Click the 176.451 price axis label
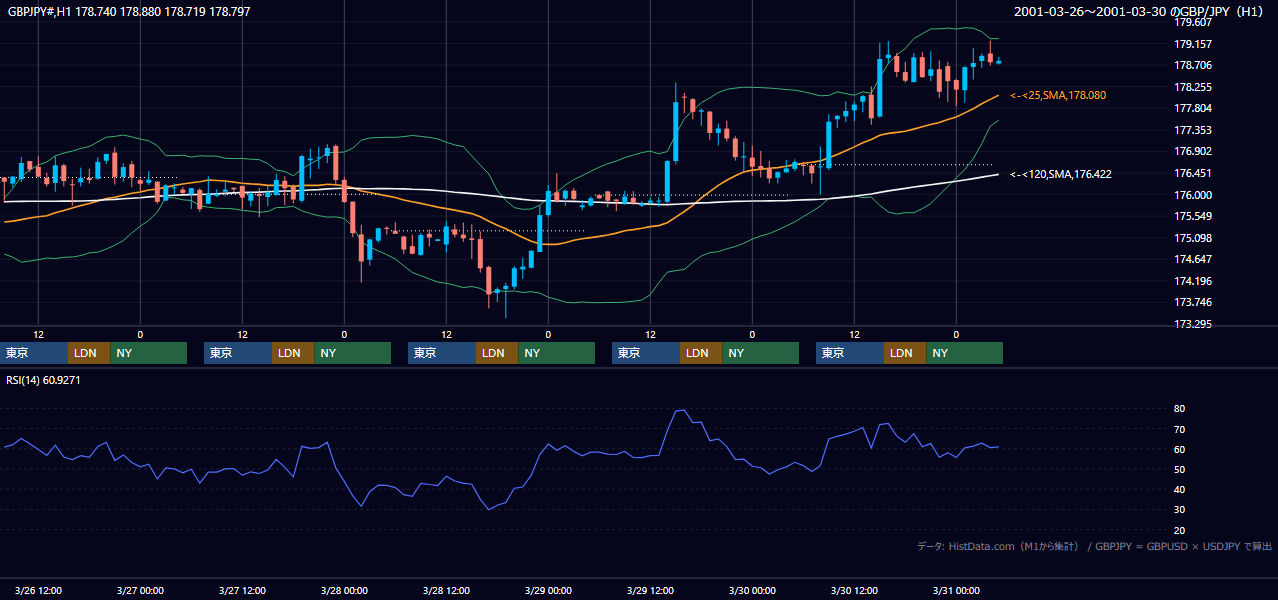The image size is (1278, 600). (x=1192, y=173)
